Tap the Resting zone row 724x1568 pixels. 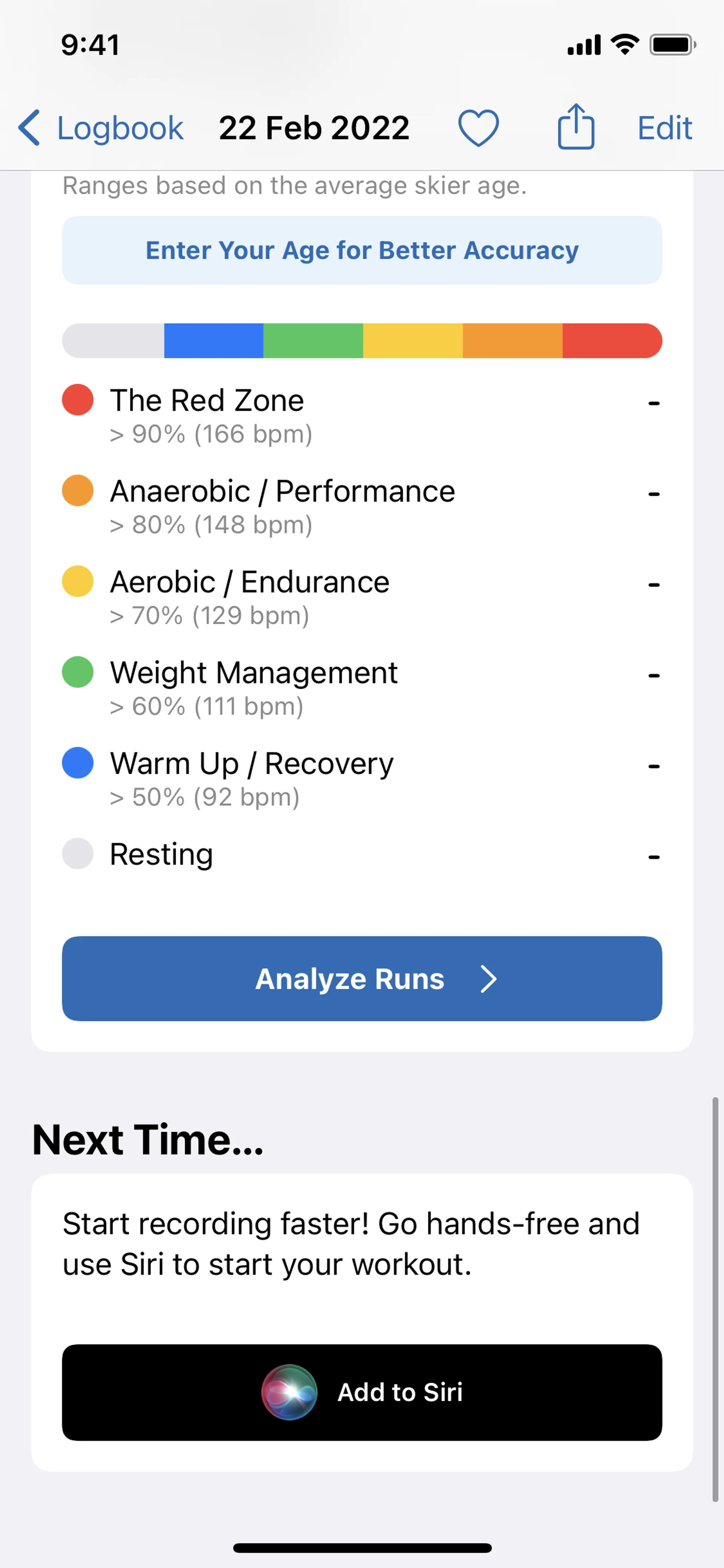coord(362,854)
